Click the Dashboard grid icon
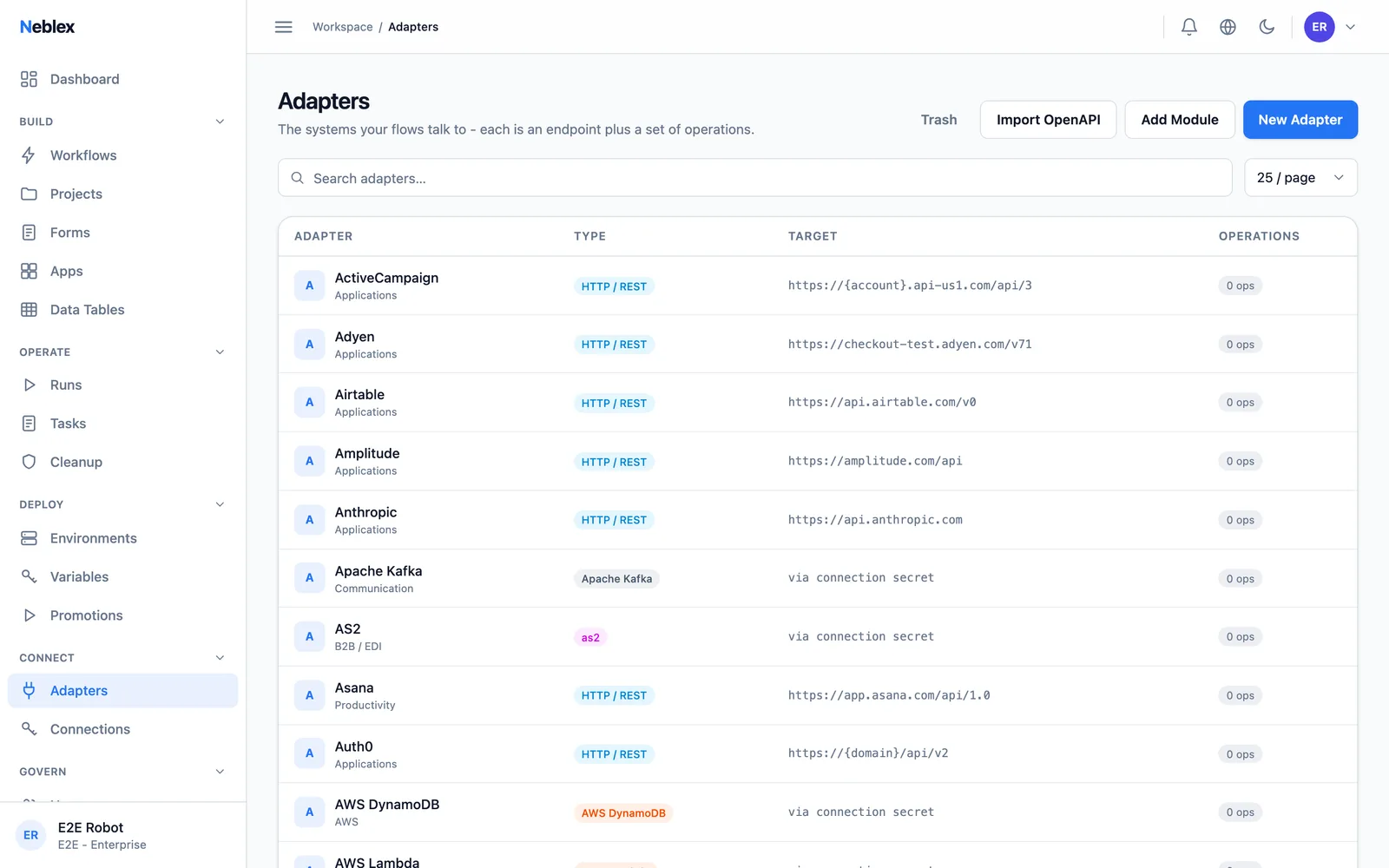 [x=29, y=79]
